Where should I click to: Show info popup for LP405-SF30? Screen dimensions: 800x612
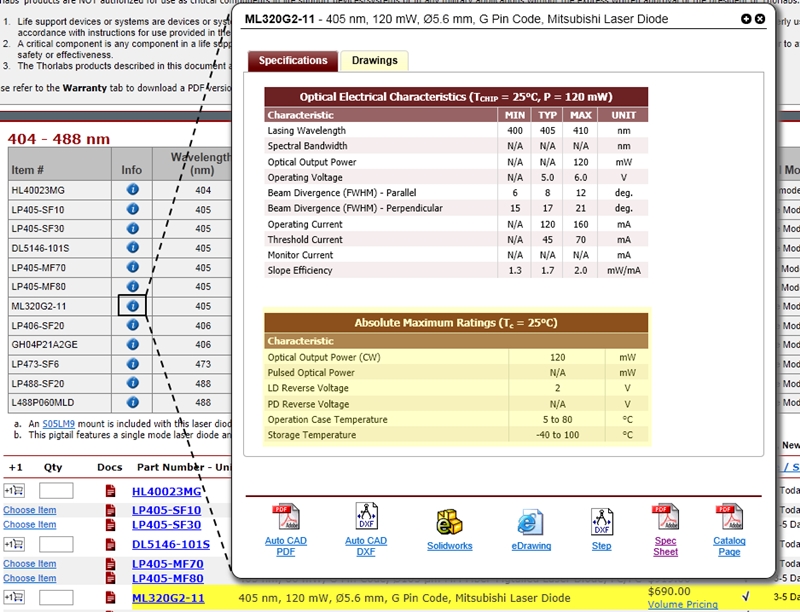click(133, 228)
